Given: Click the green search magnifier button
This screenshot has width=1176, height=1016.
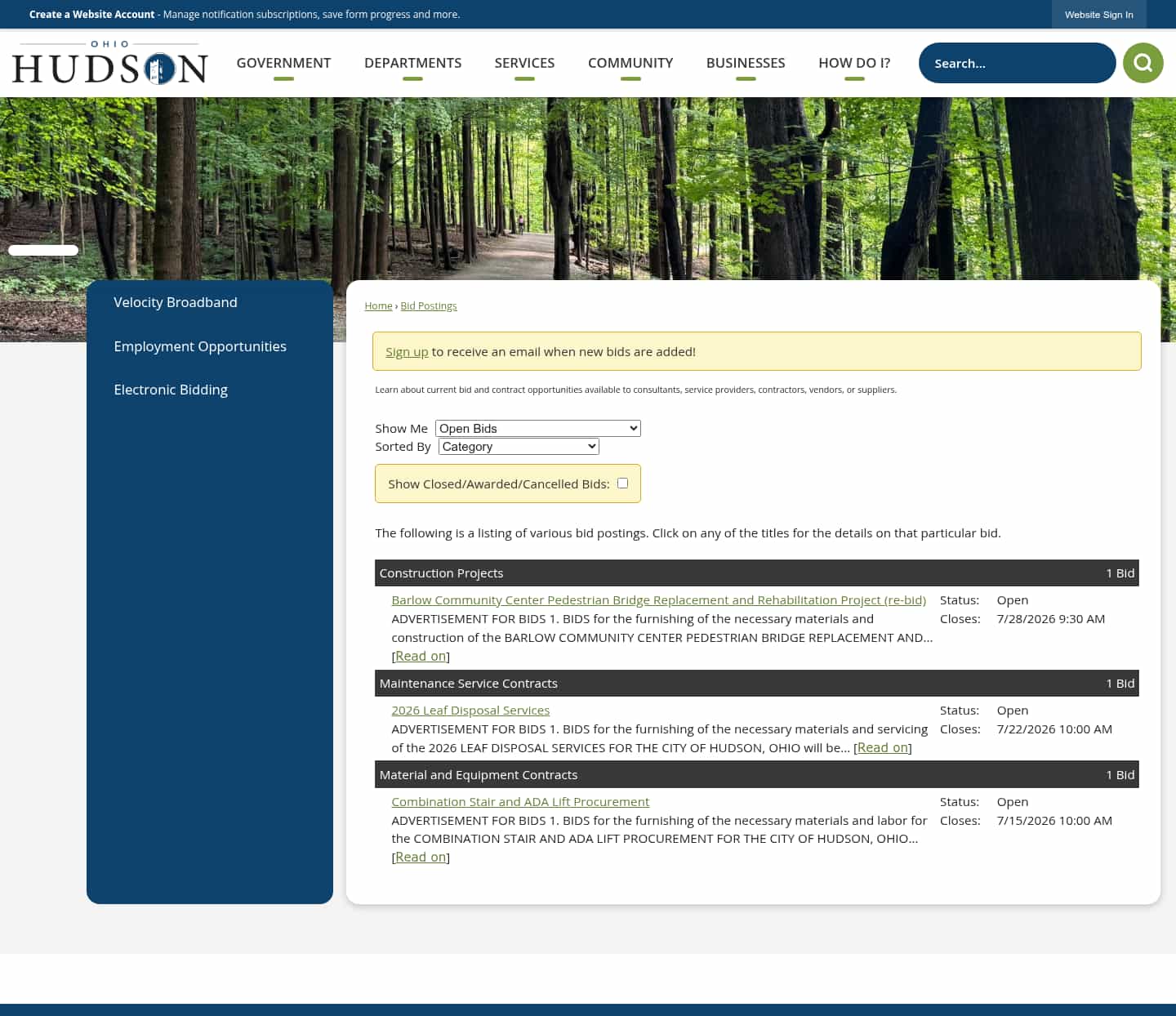Looking at the screenshot, I should [x=1143, y=63].
